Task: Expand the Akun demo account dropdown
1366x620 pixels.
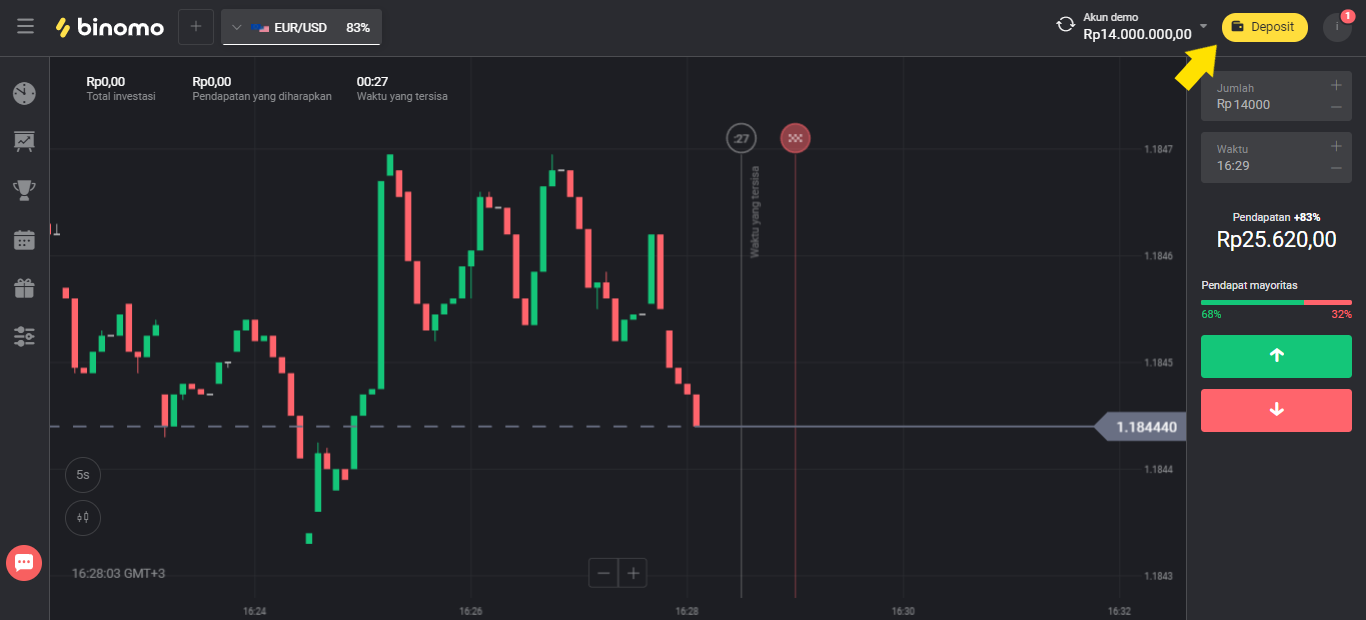Action: pyautogui.click(x=1203, y=26)
